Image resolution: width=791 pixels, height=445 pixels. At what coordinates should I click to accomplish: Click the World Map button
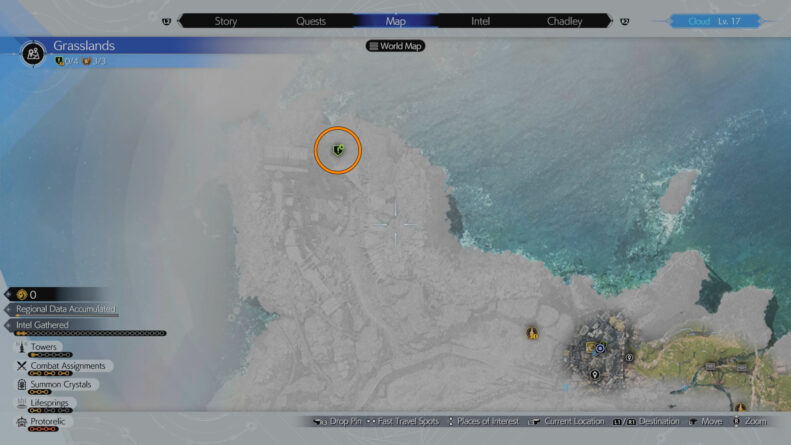[395, 46]
